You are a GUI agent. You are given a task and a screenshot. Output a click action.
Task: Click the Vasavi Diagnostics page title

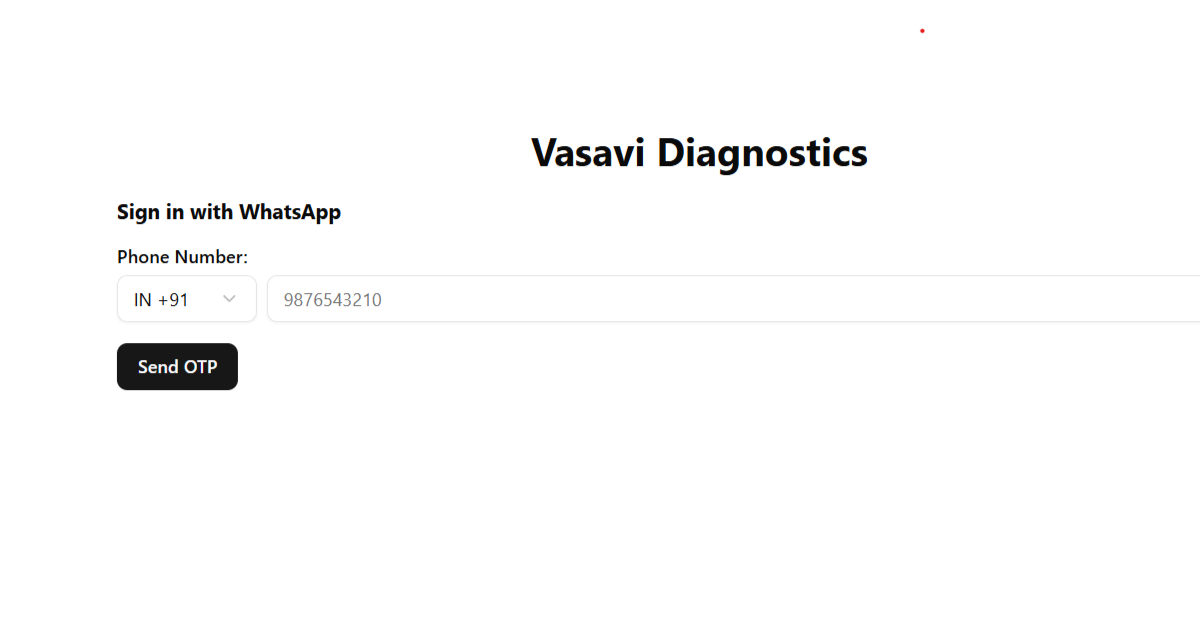click(x=700, y=152)
